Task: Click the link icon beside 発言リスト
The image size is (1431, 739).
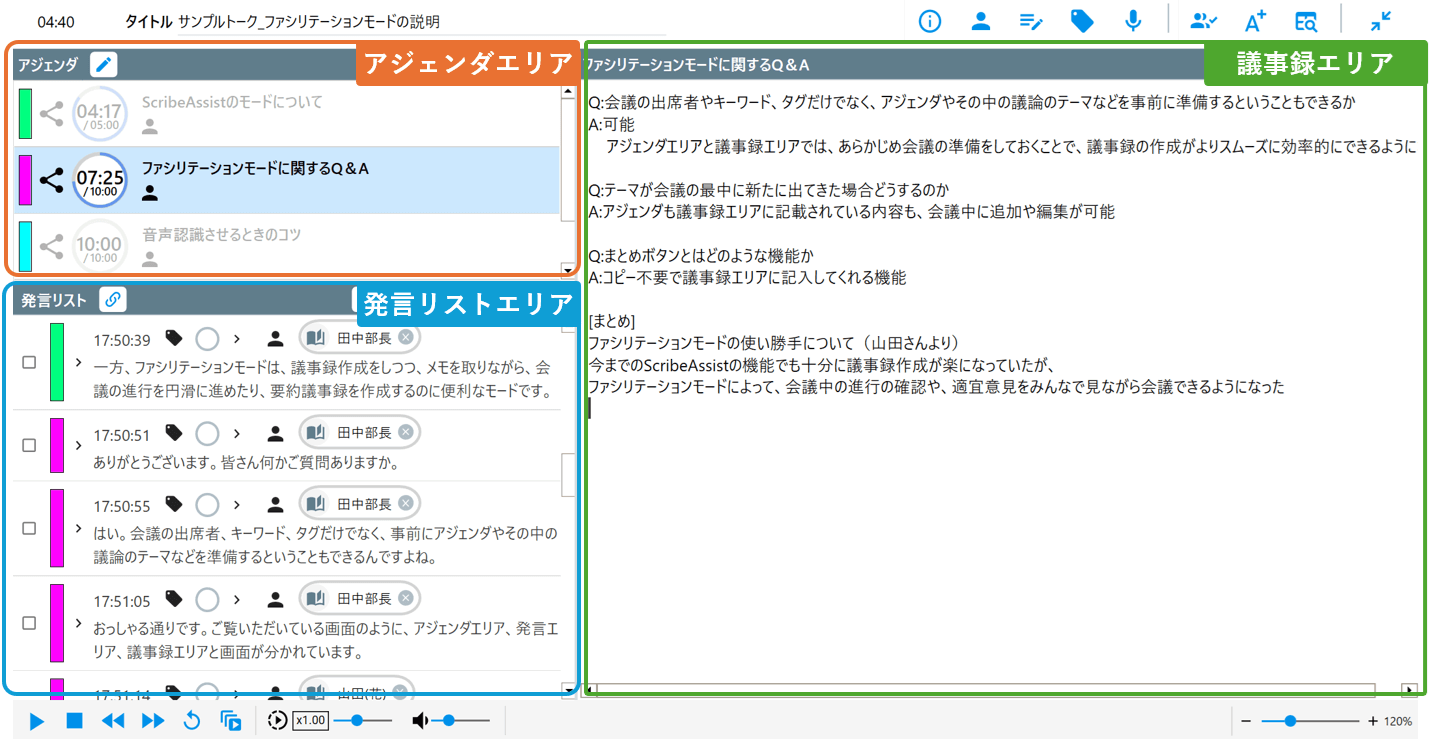Action: tap(113, 299)
